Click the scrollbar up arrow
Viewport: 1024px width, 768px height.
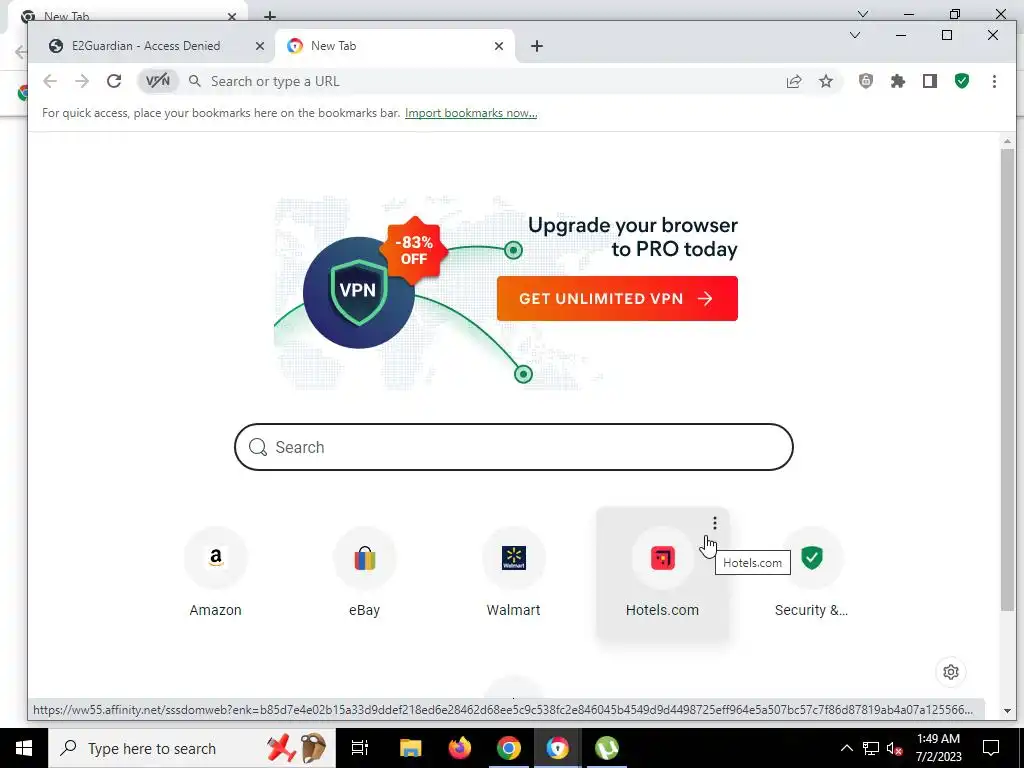[1007, 141]
